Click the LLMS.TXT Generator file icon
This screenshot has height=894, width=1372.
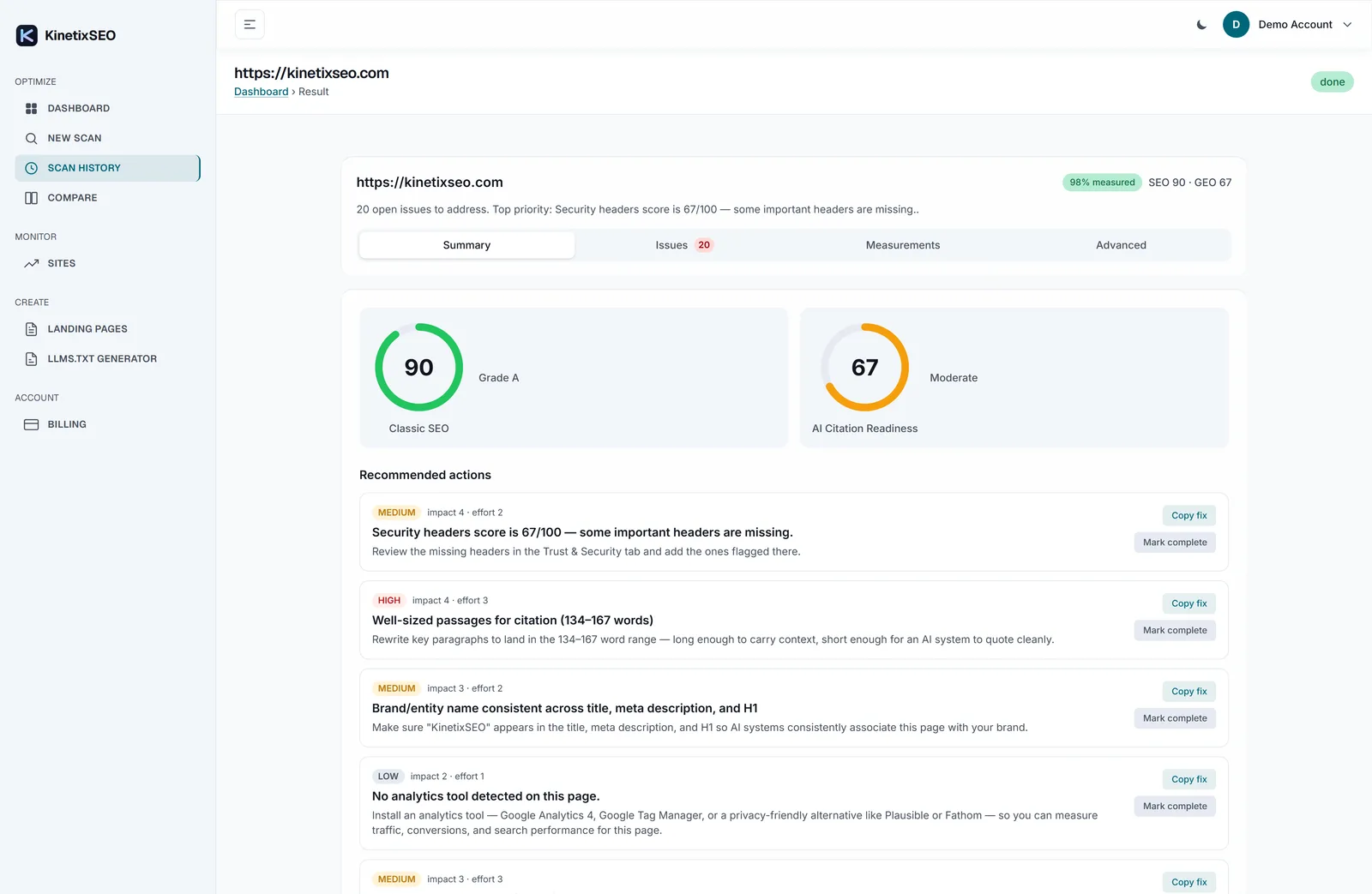click(x=32, y=359)
